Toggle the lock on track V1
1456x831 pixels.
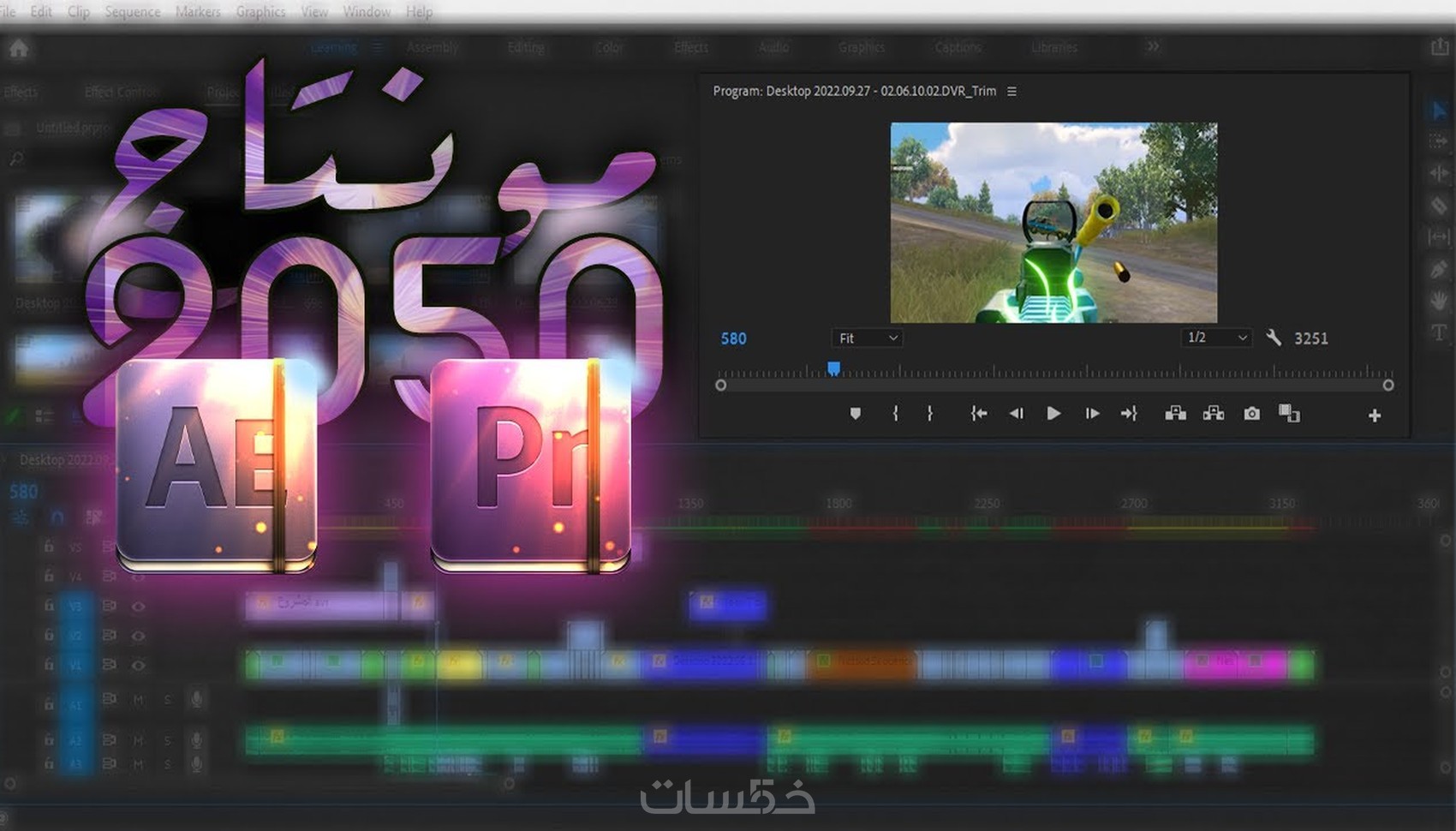(50, 664)
